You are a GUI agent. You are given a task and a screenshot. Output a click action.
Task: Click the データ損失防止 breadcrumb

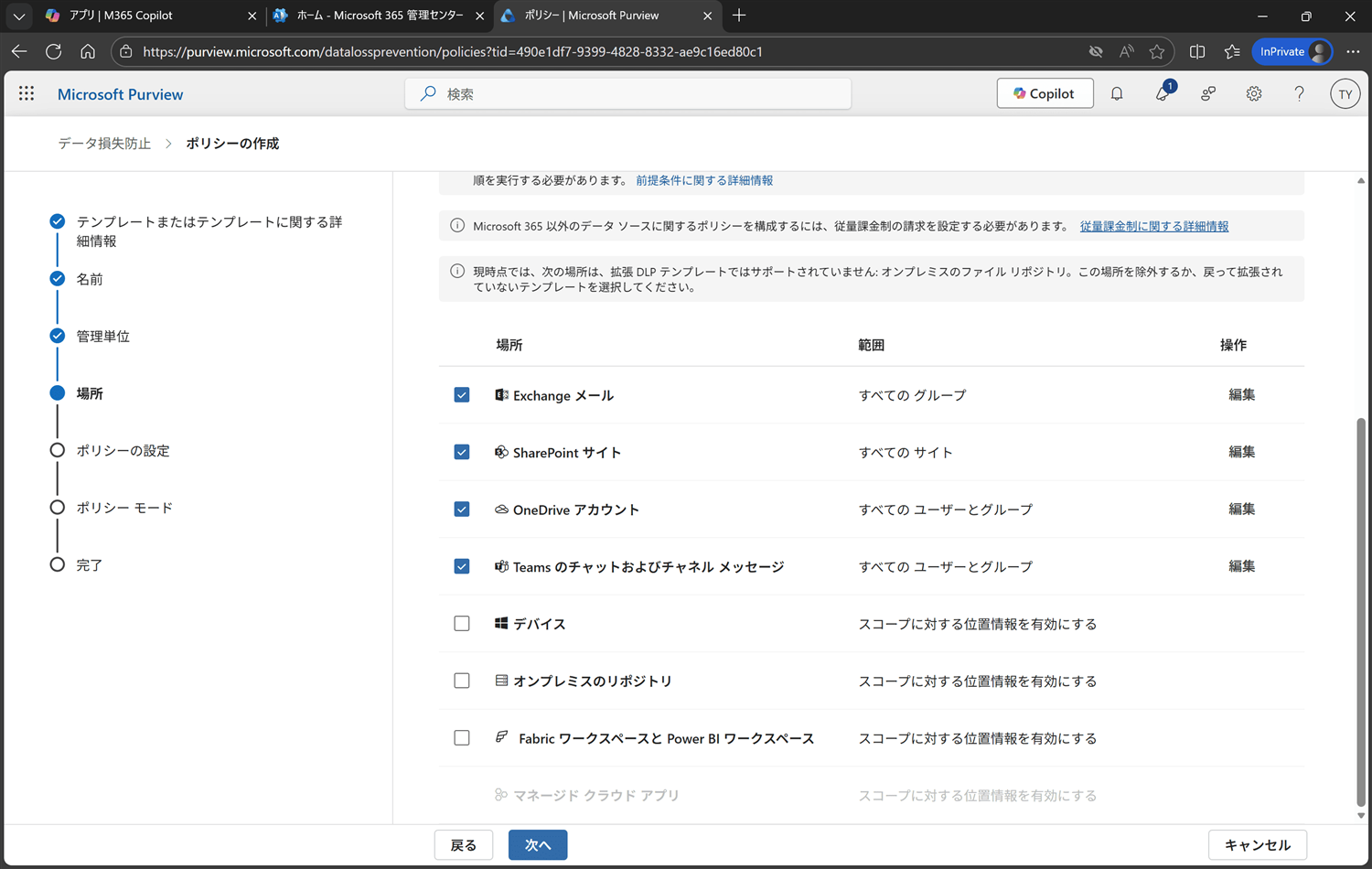(x=104, y=144)
